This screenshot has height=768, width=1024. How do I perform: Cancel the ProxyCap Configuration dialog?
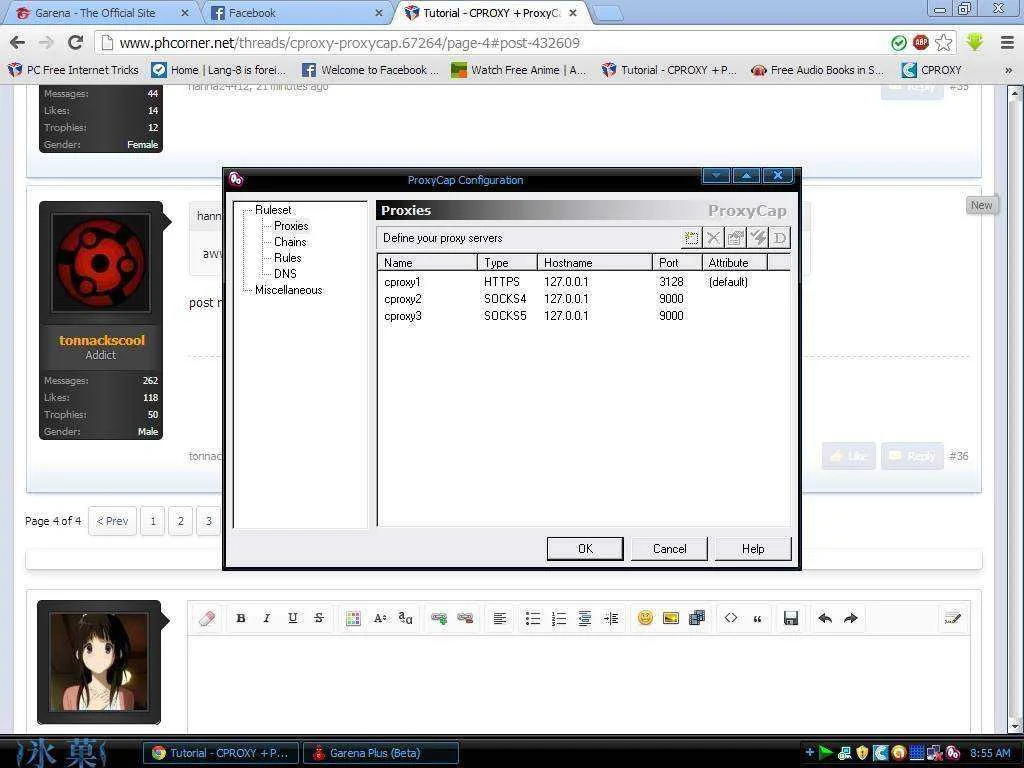point(669,549)
